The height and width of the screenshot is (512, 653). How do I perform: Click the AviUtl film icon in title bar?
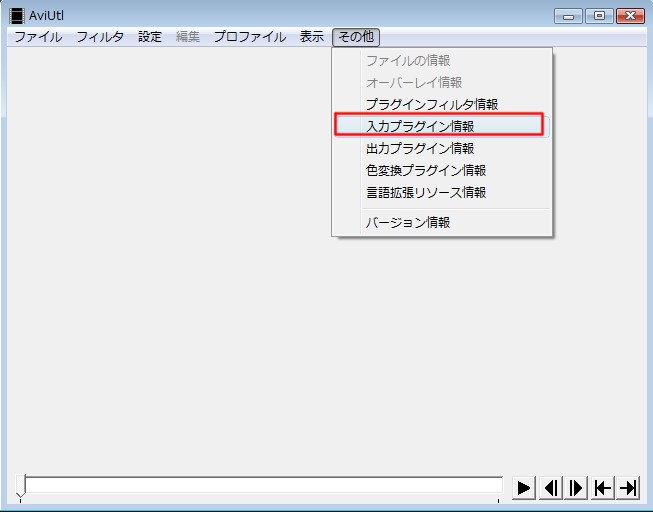click(x=17, y=15)
